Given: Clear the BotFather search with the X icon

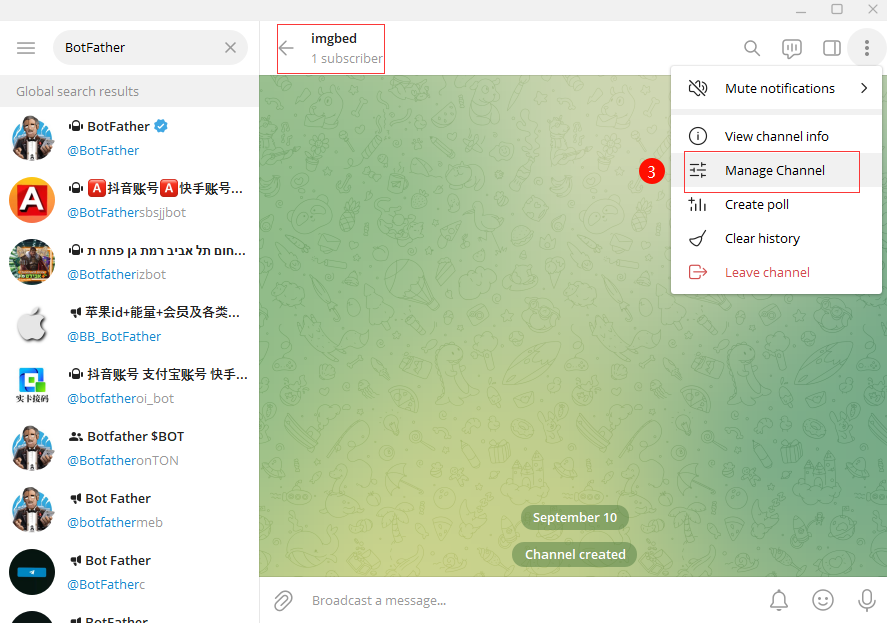Looking at the screenshot, I should [x=230, y=47].
